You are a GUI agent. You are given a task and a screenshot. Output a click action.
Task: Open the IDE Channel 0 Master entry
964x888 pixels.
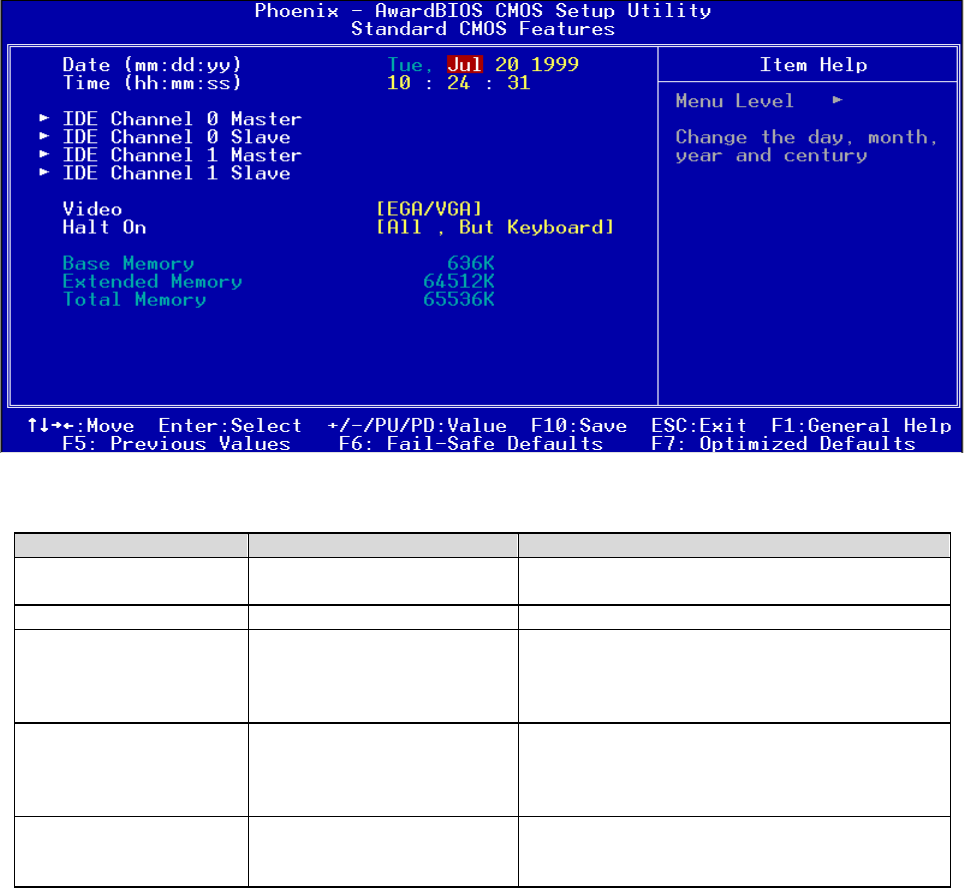click(x=182, y=119)
